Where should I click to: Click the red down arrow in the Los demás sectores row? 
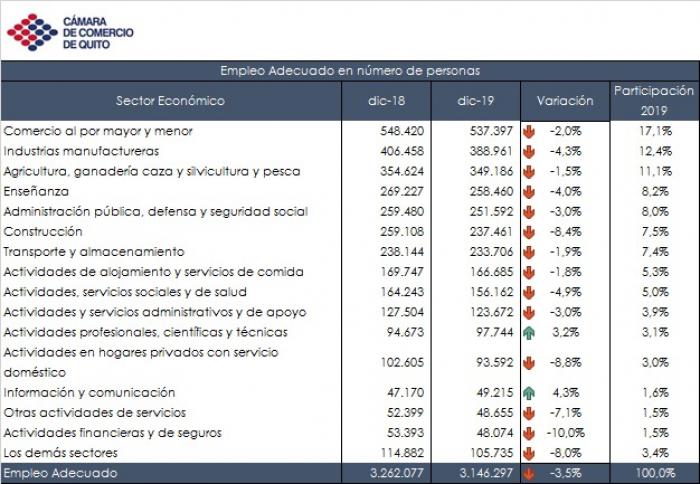529,453
